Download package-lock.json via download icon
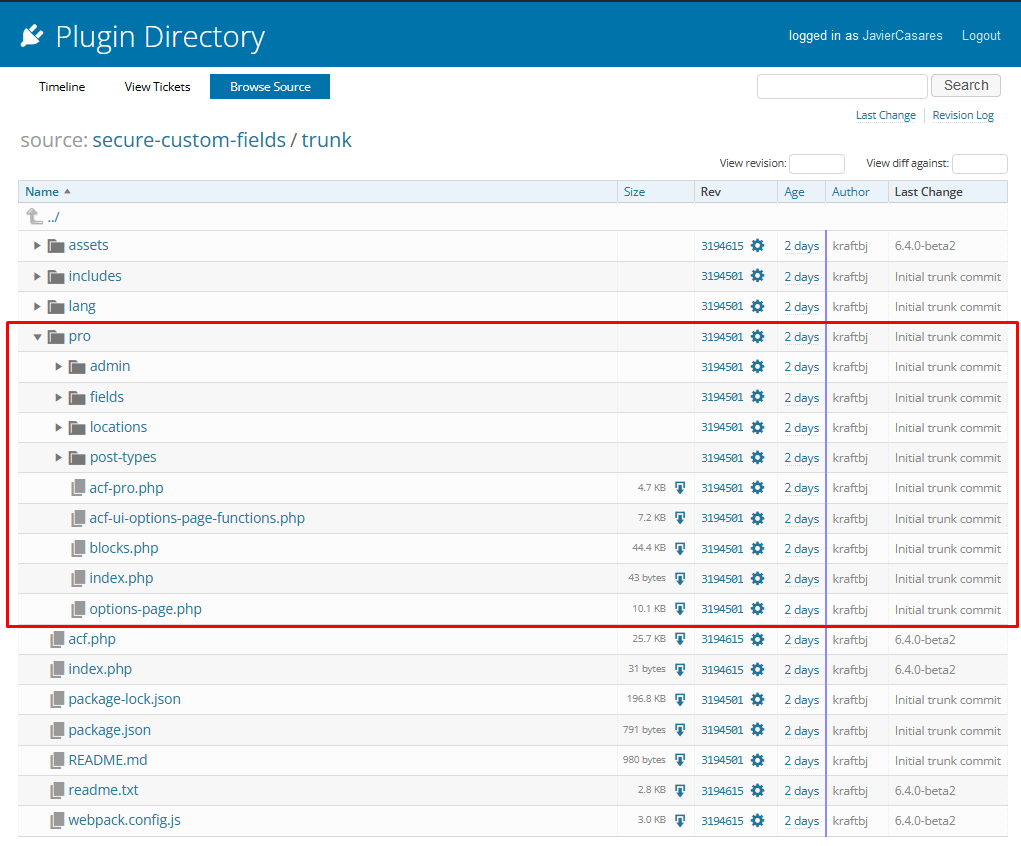This screenshot has height=846, width=1021. coord(680,699)
